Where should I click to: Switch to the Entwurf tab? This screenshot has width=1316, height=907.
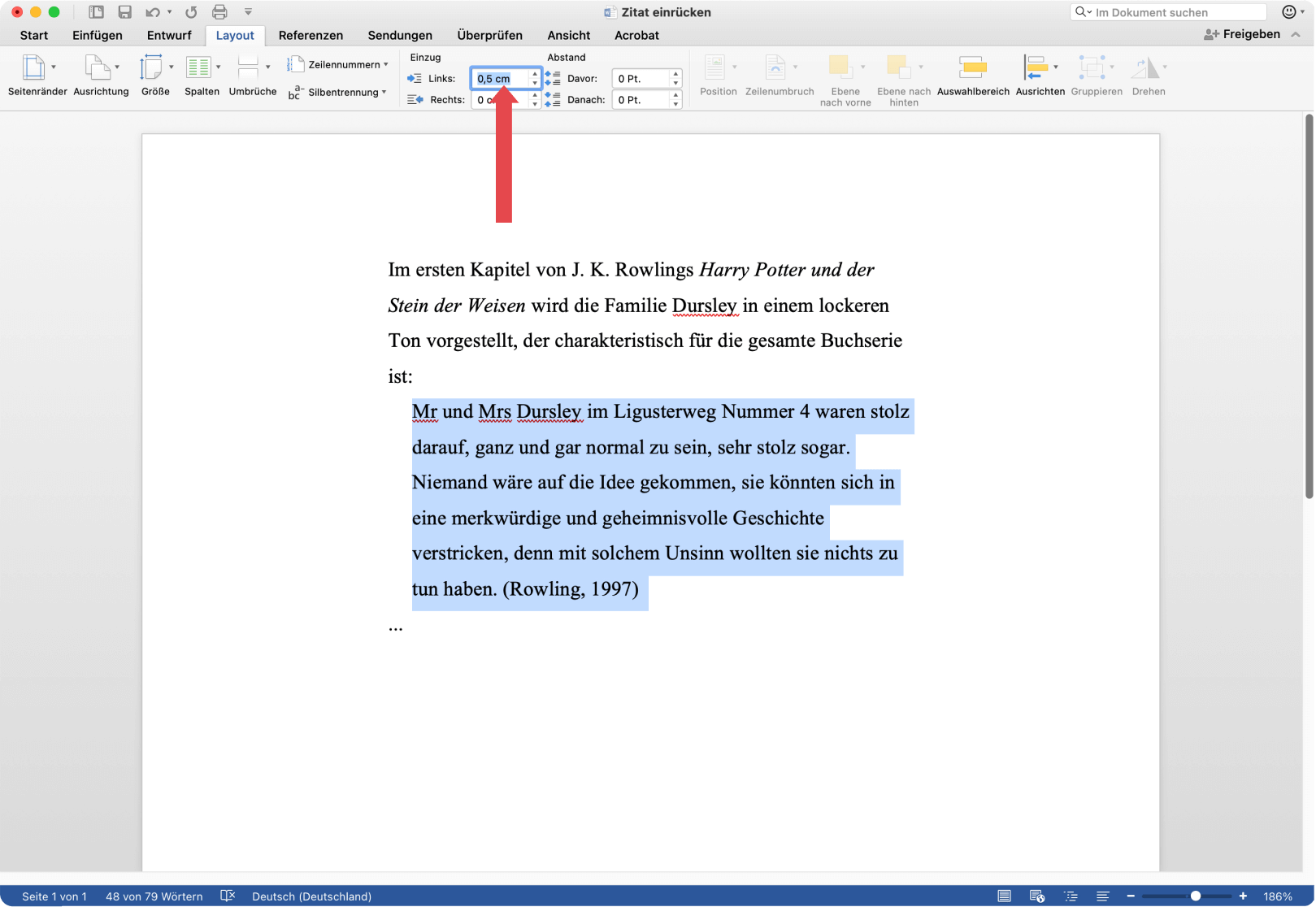(169, 35)
